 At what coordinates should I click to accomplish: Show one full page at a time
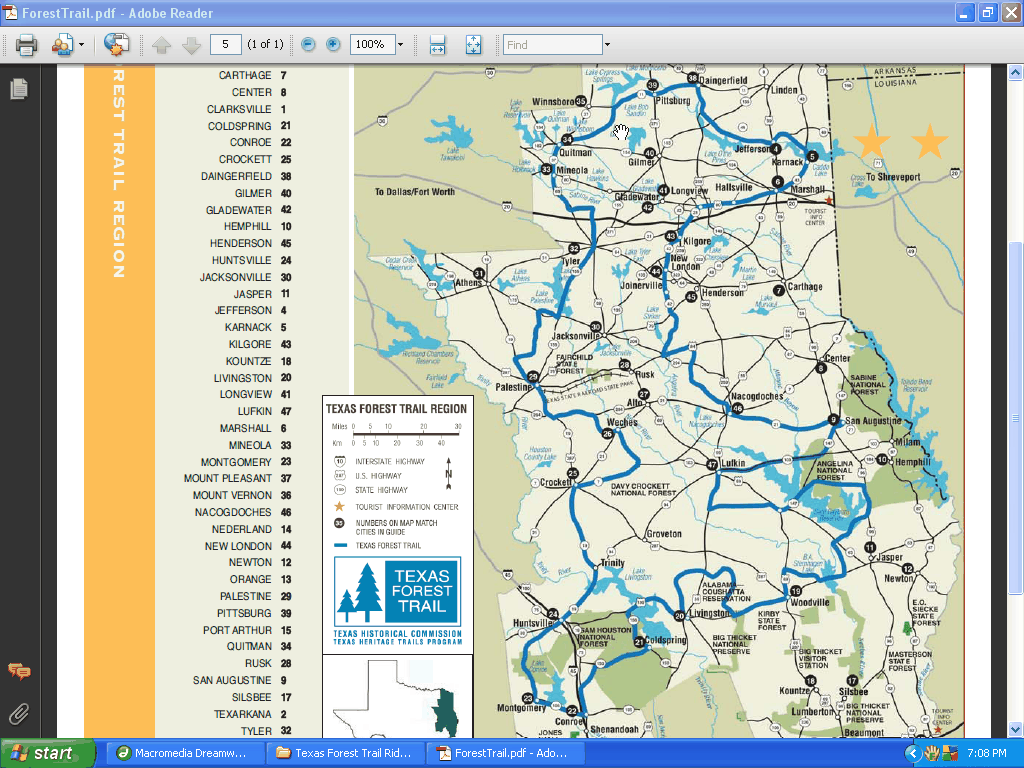click(473, 45)
